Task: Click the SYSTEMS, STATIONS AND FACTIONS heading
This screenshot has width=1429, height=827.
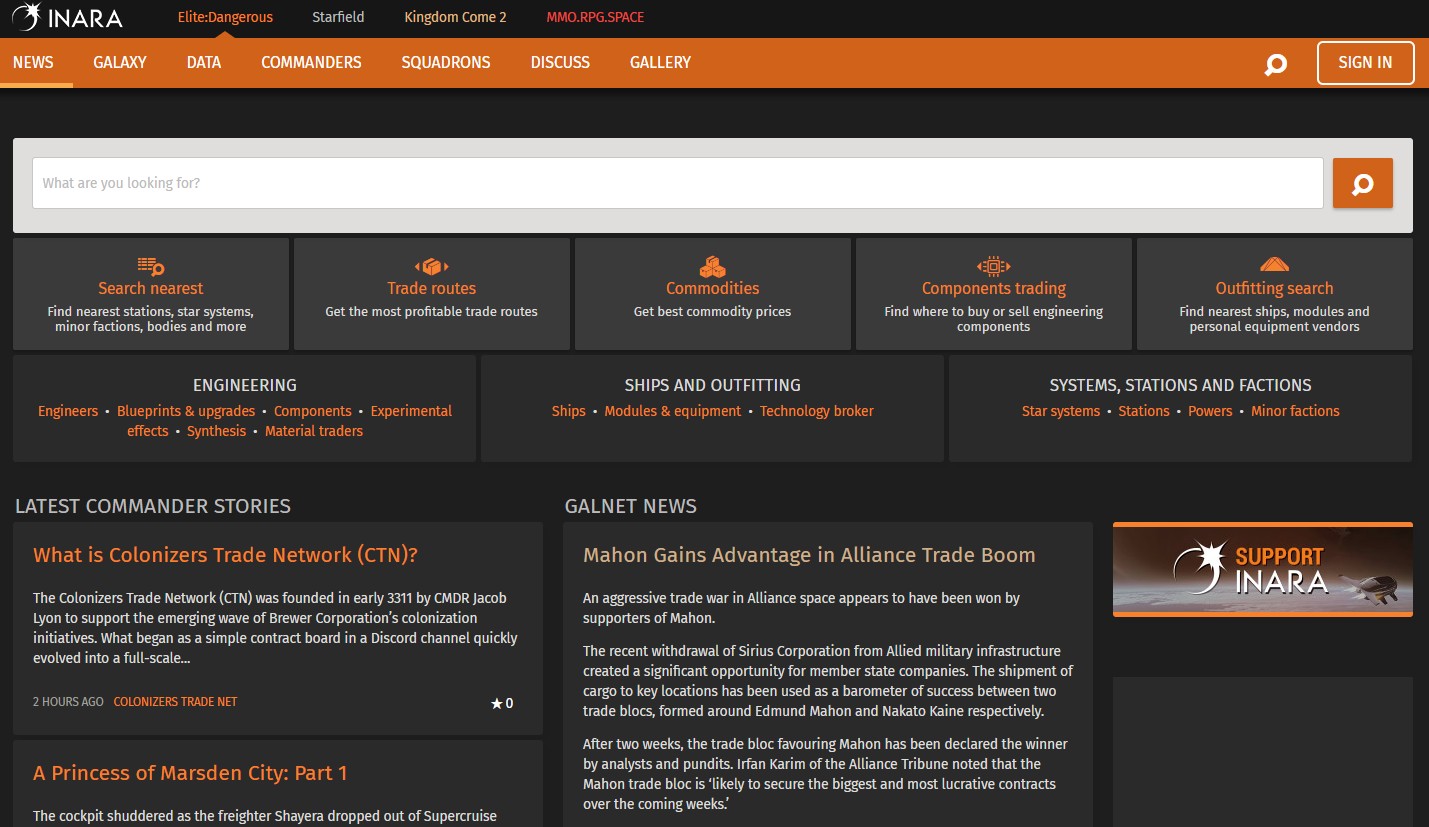Action: (1181, 385)
